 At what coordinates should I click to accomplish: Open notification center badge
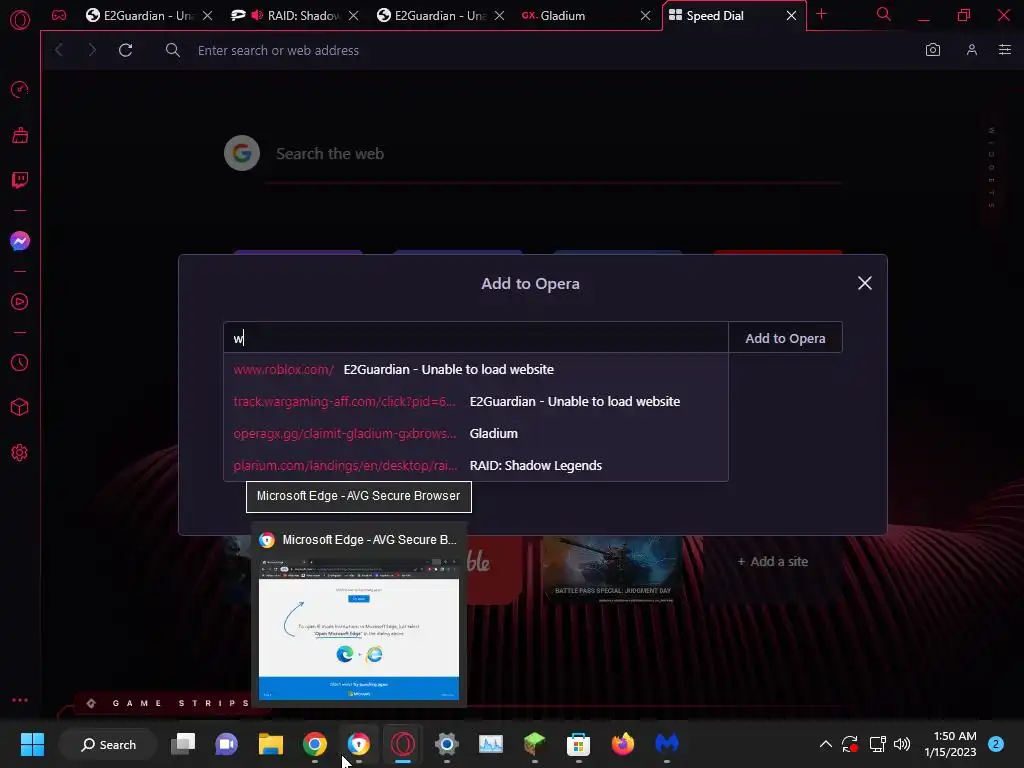(996, 744)
